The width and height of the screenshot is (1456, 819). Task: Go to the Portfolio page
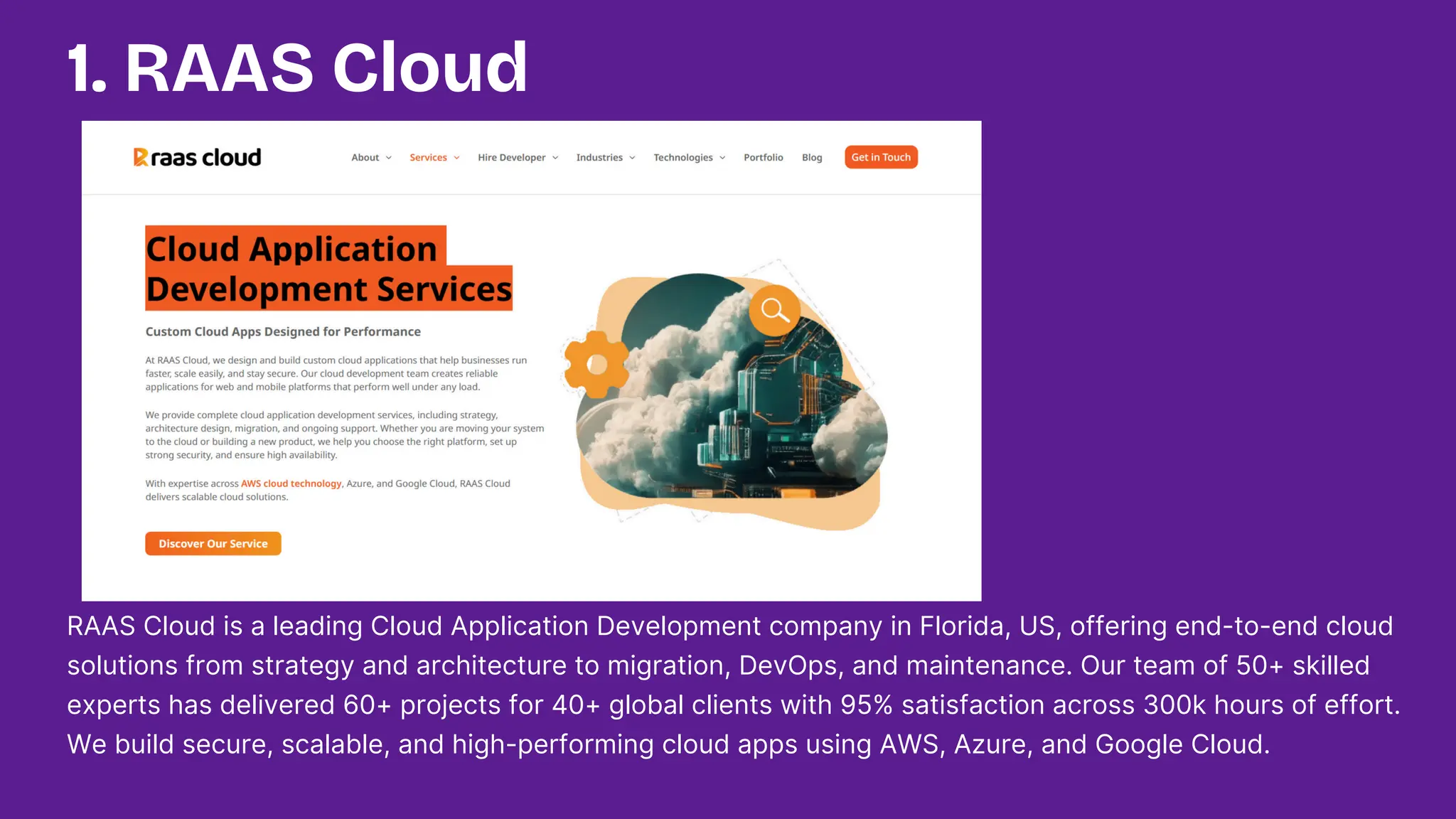tap(764, 158)
